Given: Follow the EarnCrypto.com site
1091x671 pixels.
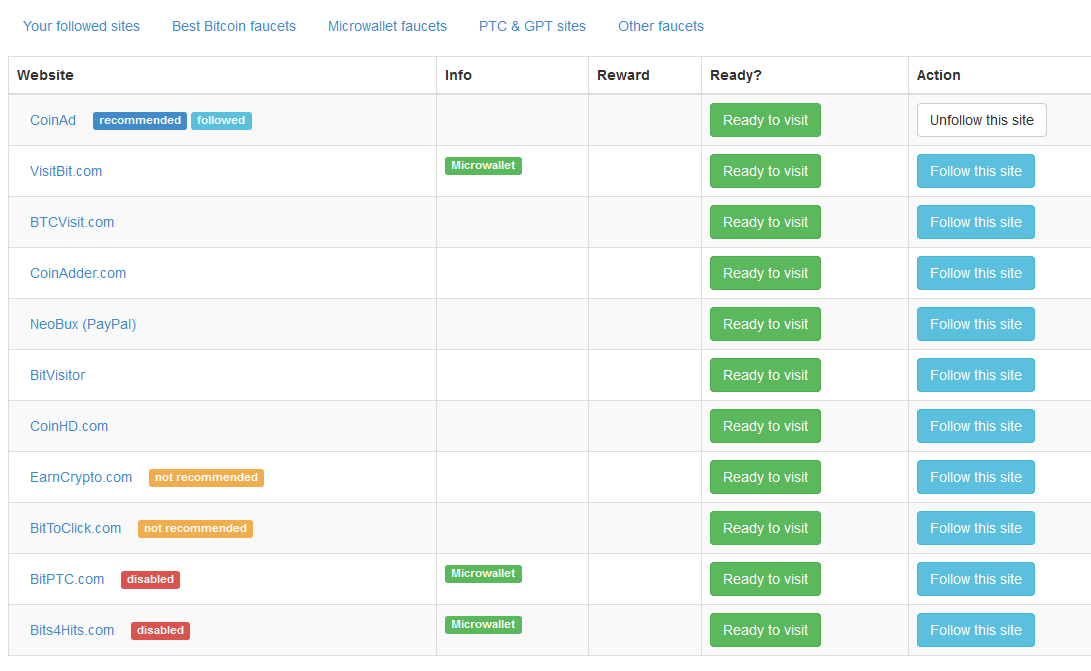Looking at the screenshot, I should pos(975,477).
